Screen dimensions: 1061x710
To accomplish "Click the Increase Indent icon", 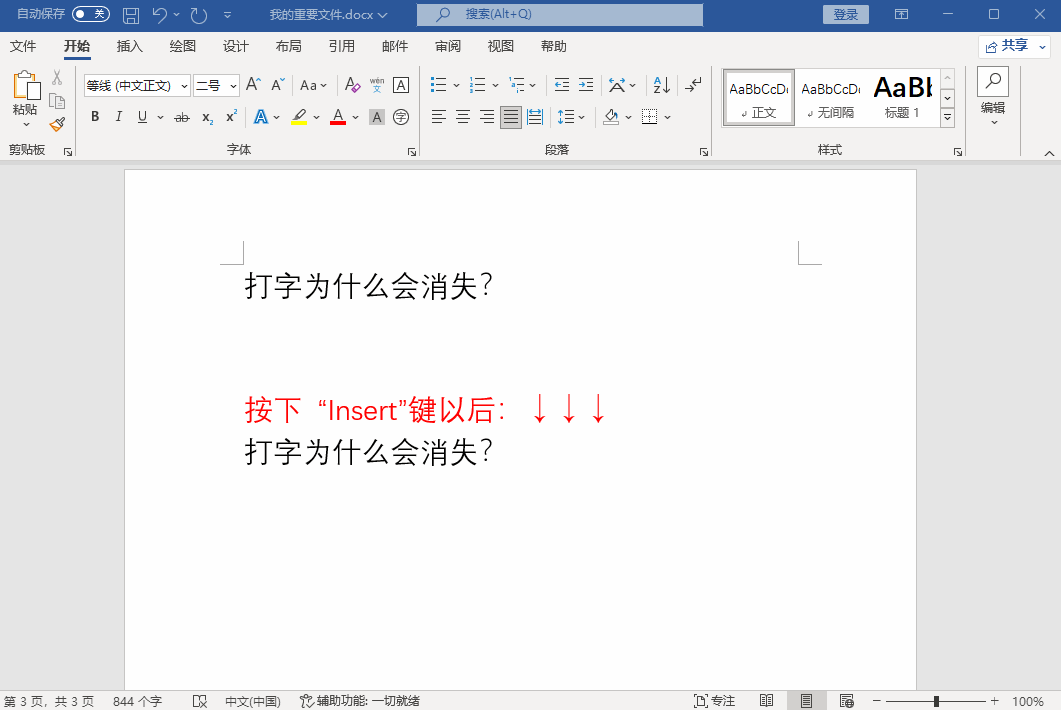I will pos(586,85).
